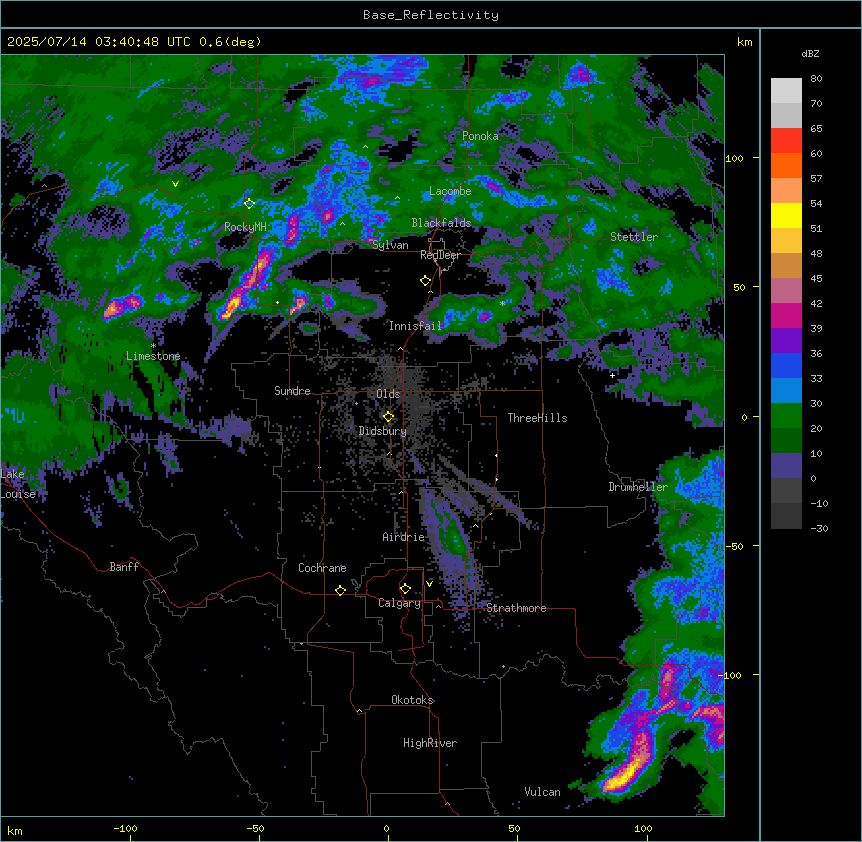The image size is (862, 842).
Task: Click the -30 value in the dBZ legend
Action: tap(819, 529)
